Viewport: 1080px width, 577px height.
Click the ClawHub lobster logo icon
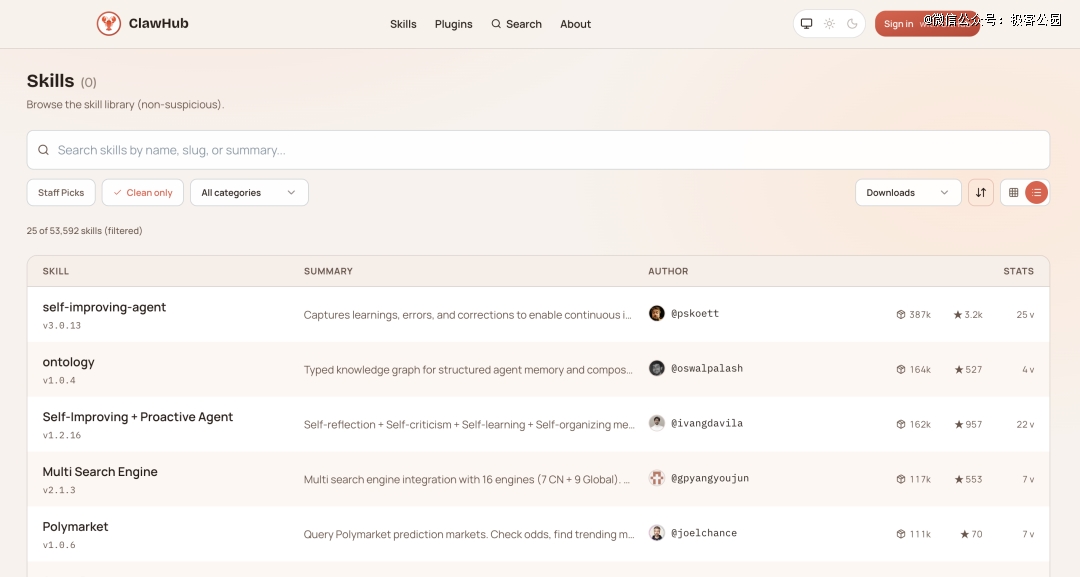point(109,24)
